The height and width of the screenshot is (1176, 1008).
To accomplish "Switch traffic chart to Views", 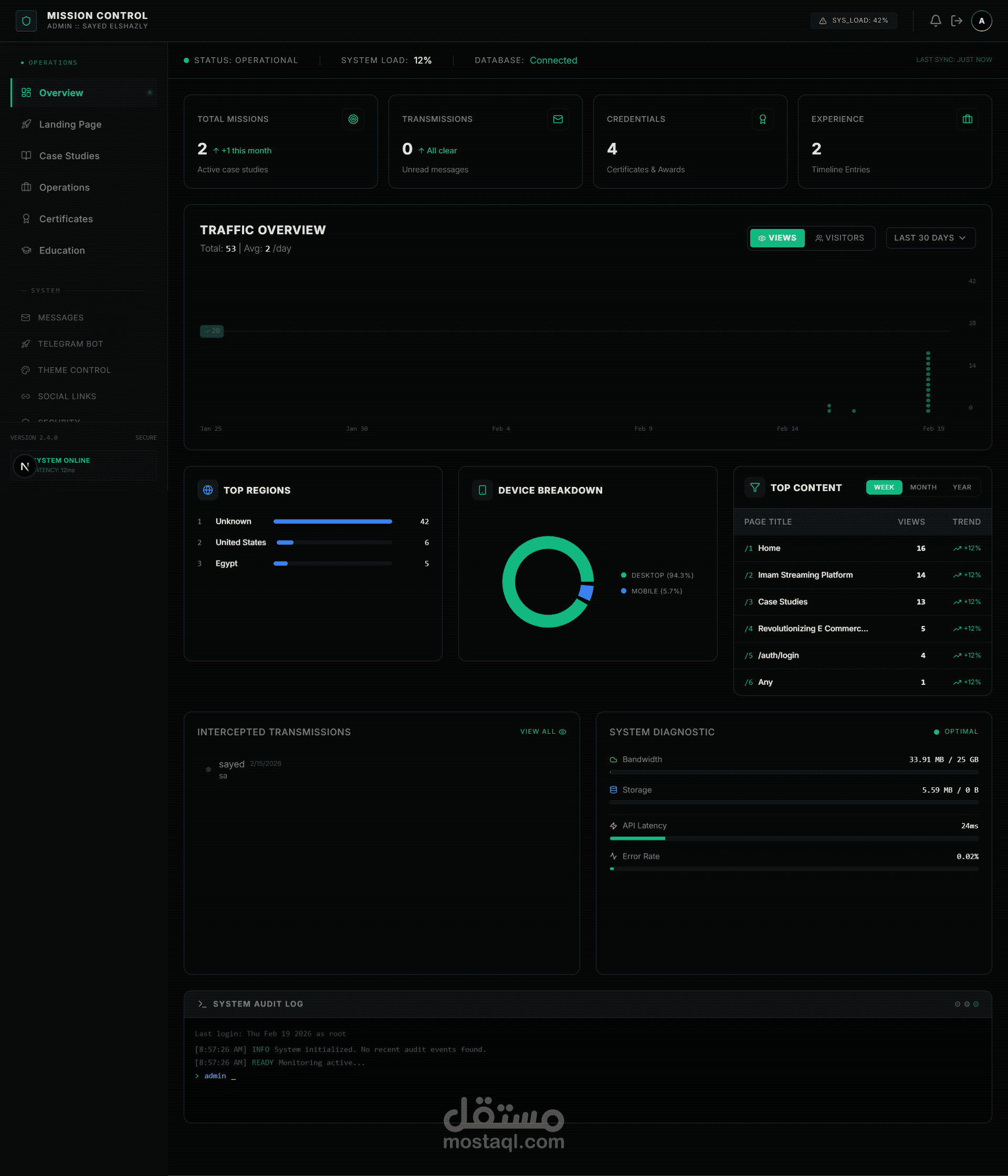I will point(776,238).
